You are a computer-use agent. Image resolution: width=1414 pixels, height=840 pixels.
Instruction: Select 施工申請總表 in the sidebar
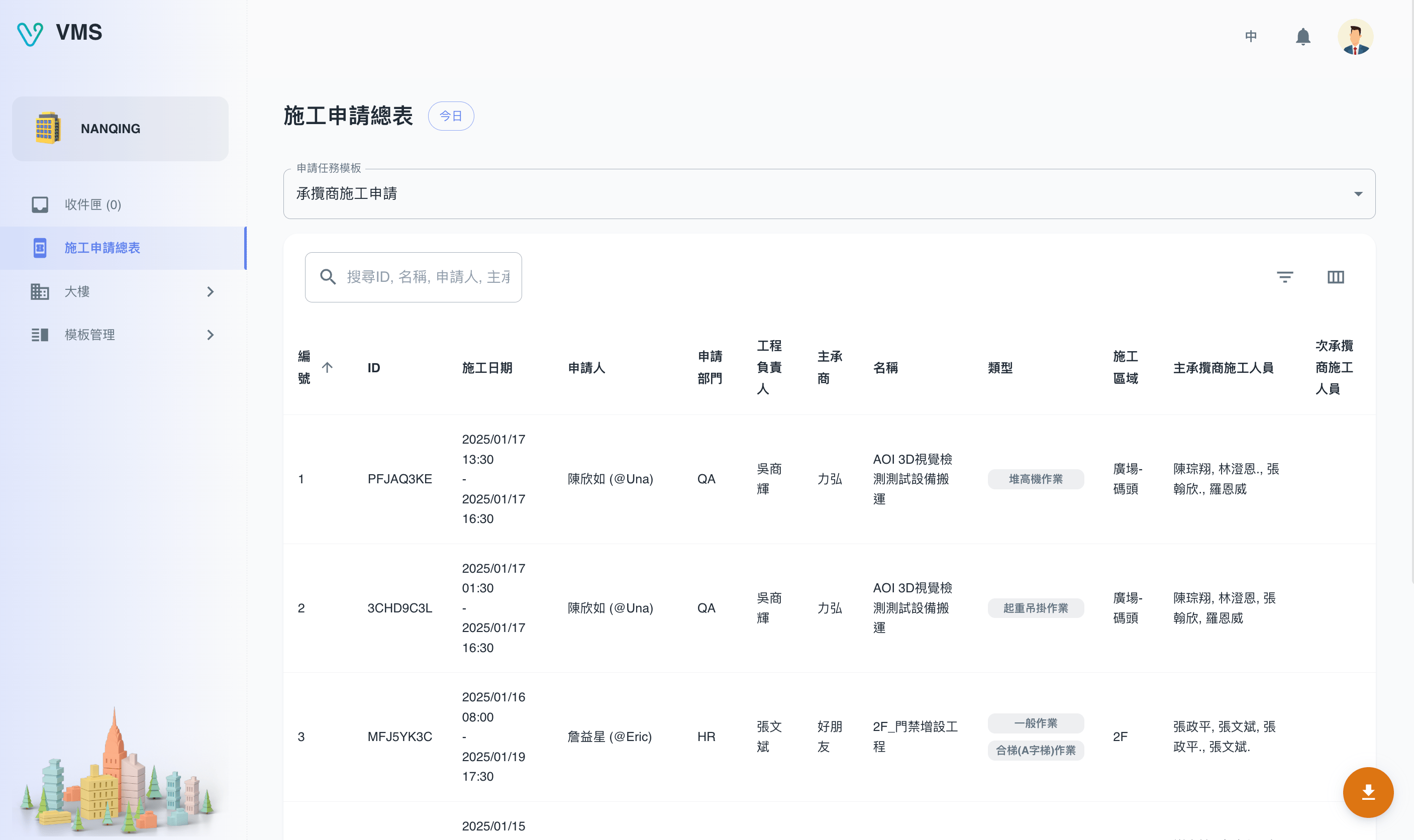point(102,248)
